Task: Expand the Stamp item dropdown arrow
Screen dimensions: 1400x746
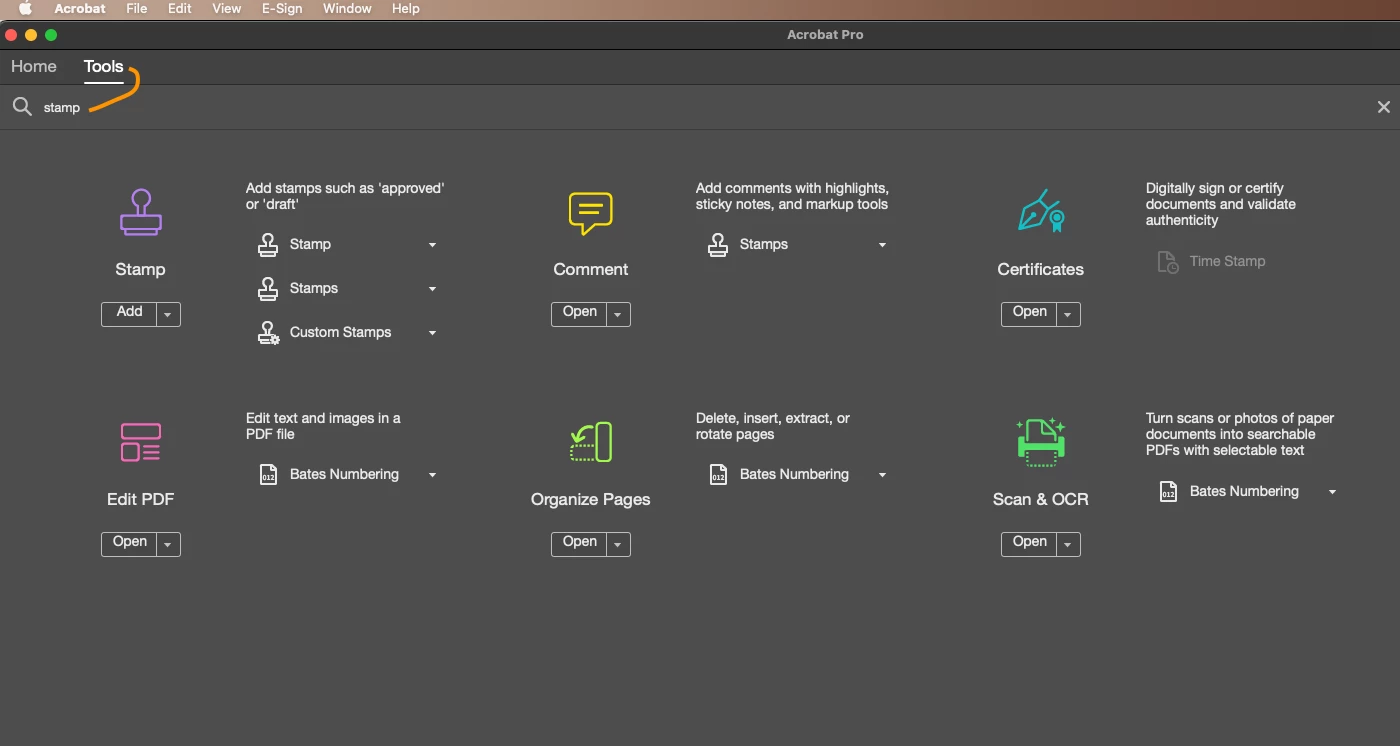Action: (x=432, y=245)
